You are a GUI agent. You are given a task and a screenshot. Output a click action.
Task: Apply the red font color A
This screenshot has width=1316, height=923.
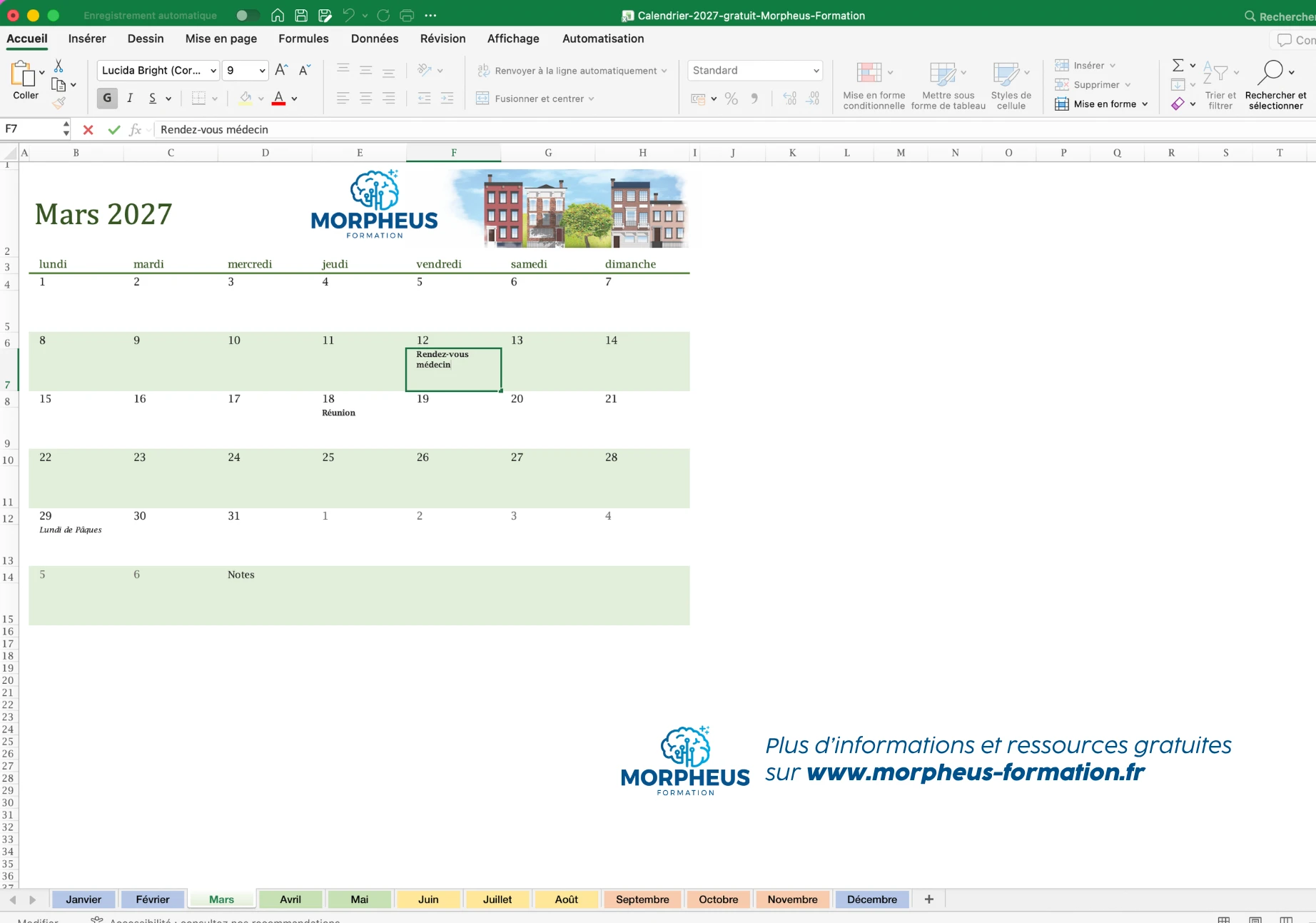pos(279,99)
